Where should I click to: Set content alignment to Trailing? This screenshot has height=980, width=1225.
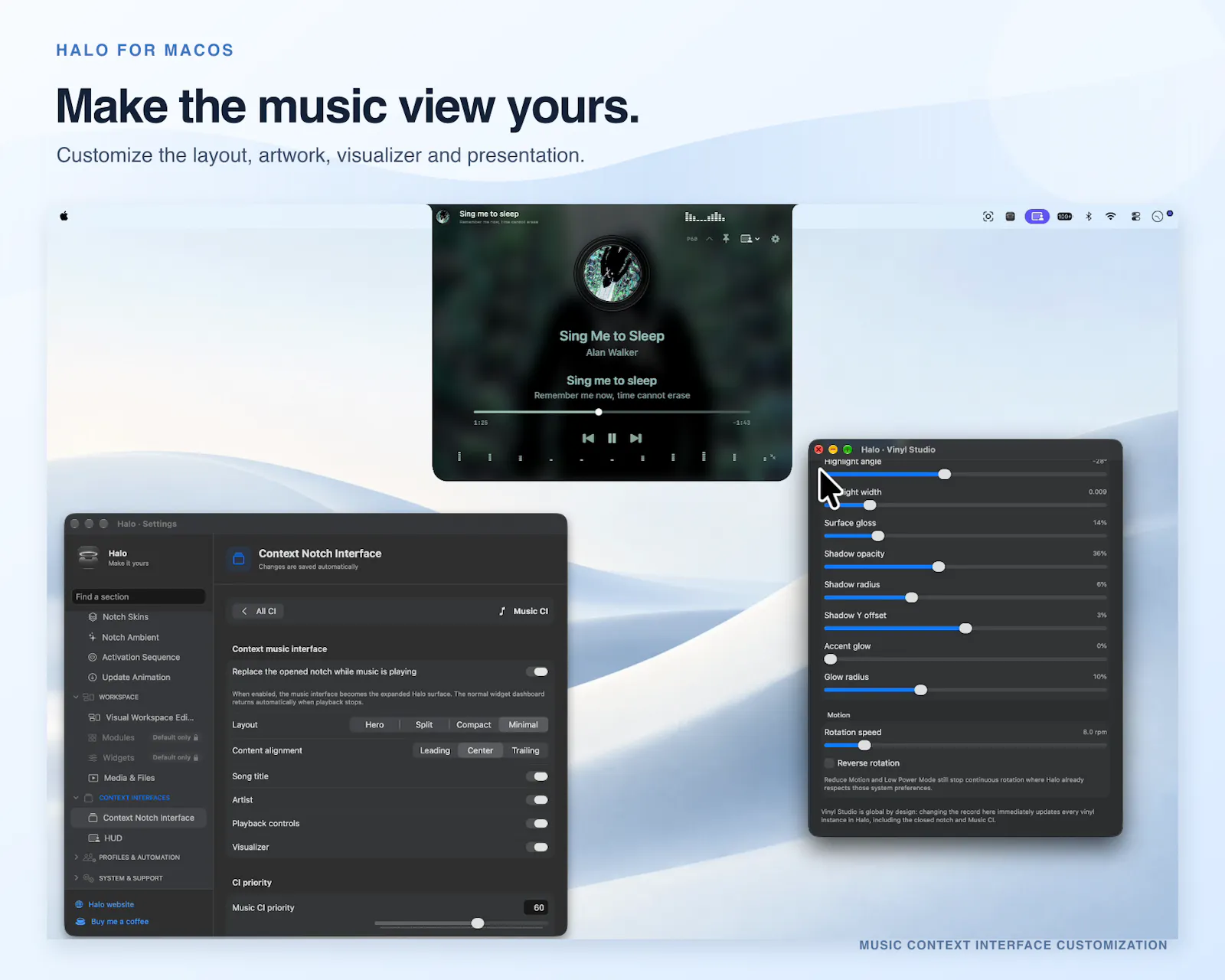click(525, 751)
